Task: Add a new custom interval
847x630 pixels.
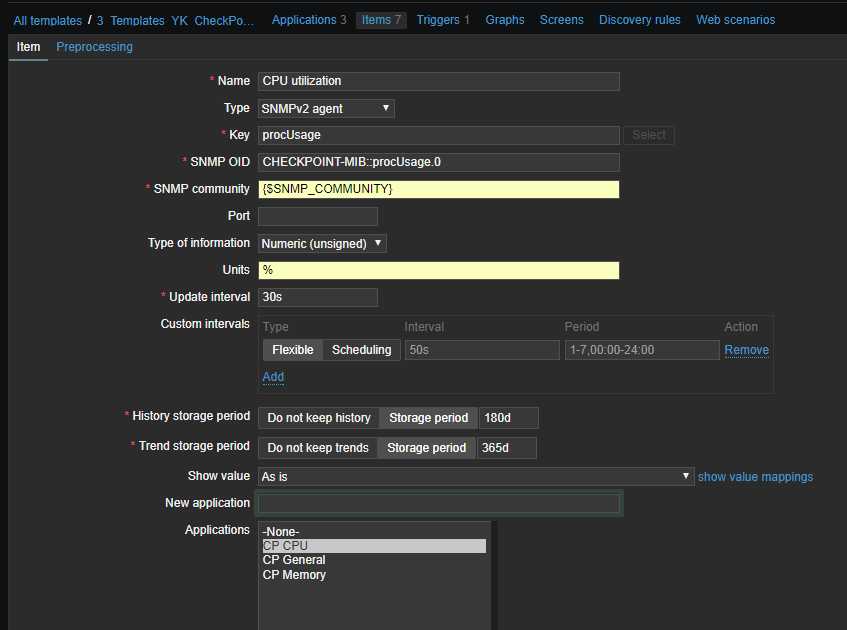Action: coord(273,377)
